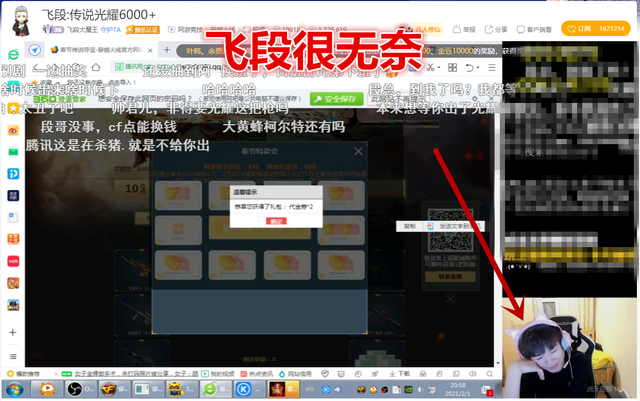Click the 举报 report icon
This screenshot has height=401, width=640.
coord(464,29)
